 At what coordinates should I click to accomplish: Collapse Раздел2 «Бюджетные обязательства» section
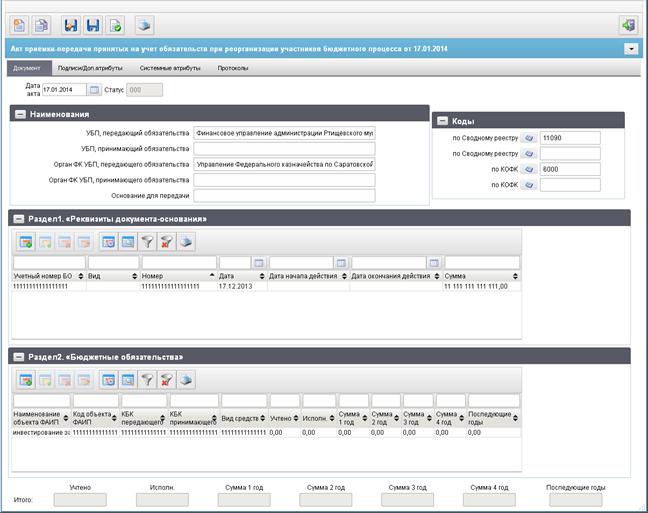[x=19, y=357]
